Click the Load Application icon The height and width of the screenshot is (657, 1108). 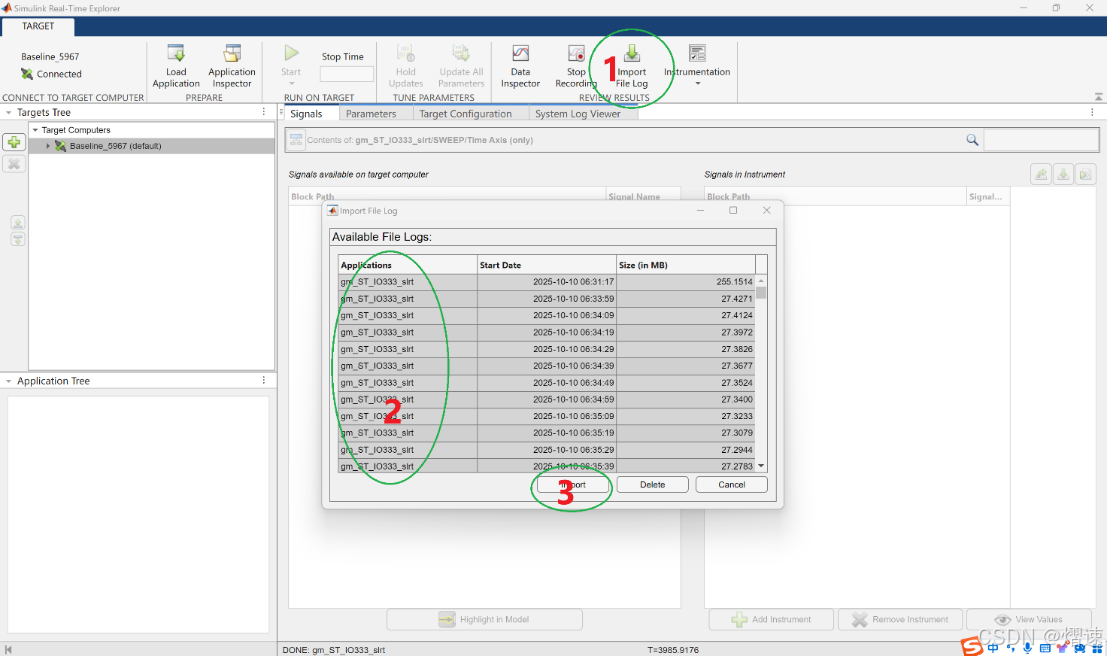[x=175, y=54]
